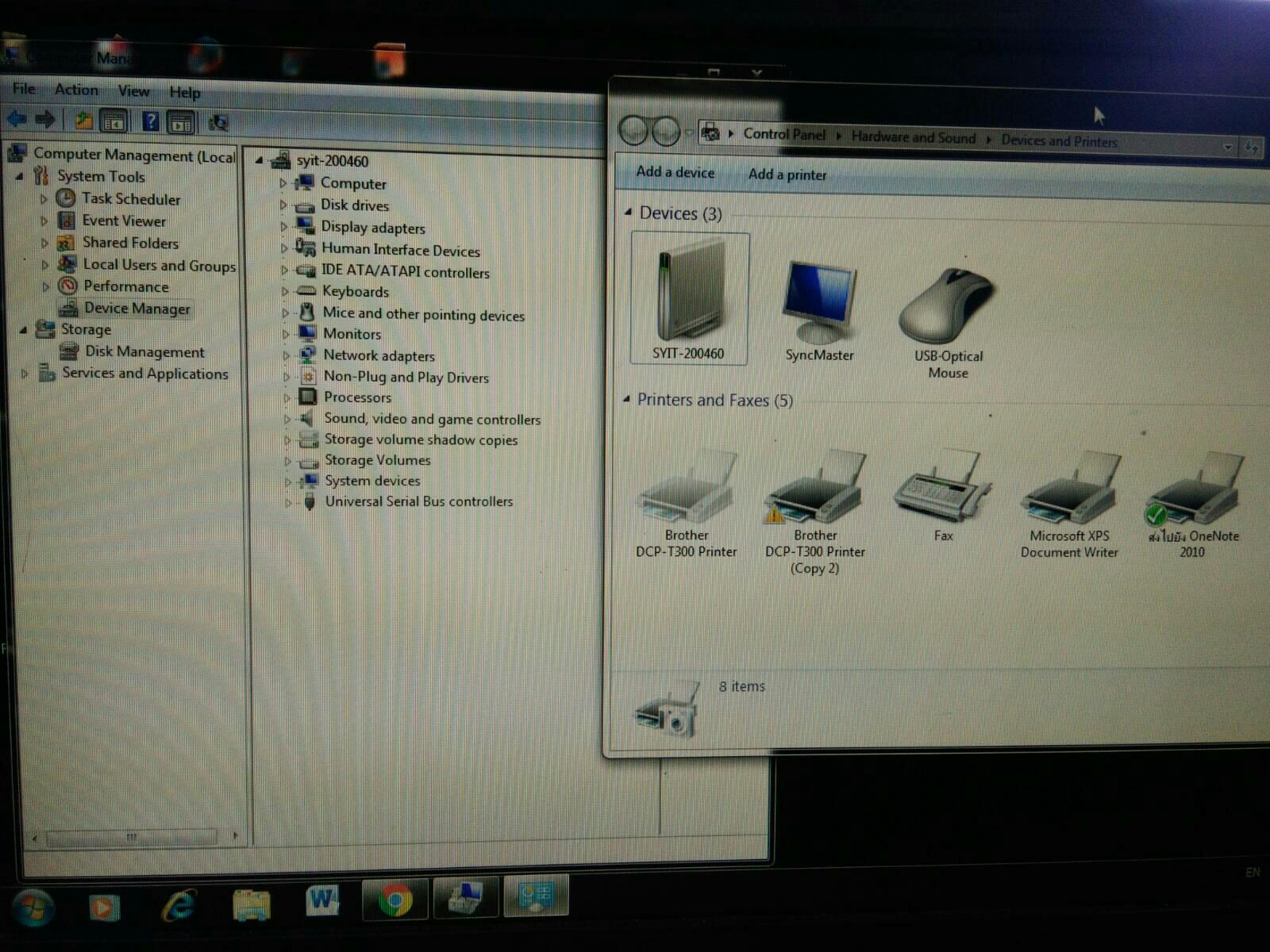Expand the Network adapters node

pyautogui.click(x=287, y=355)
